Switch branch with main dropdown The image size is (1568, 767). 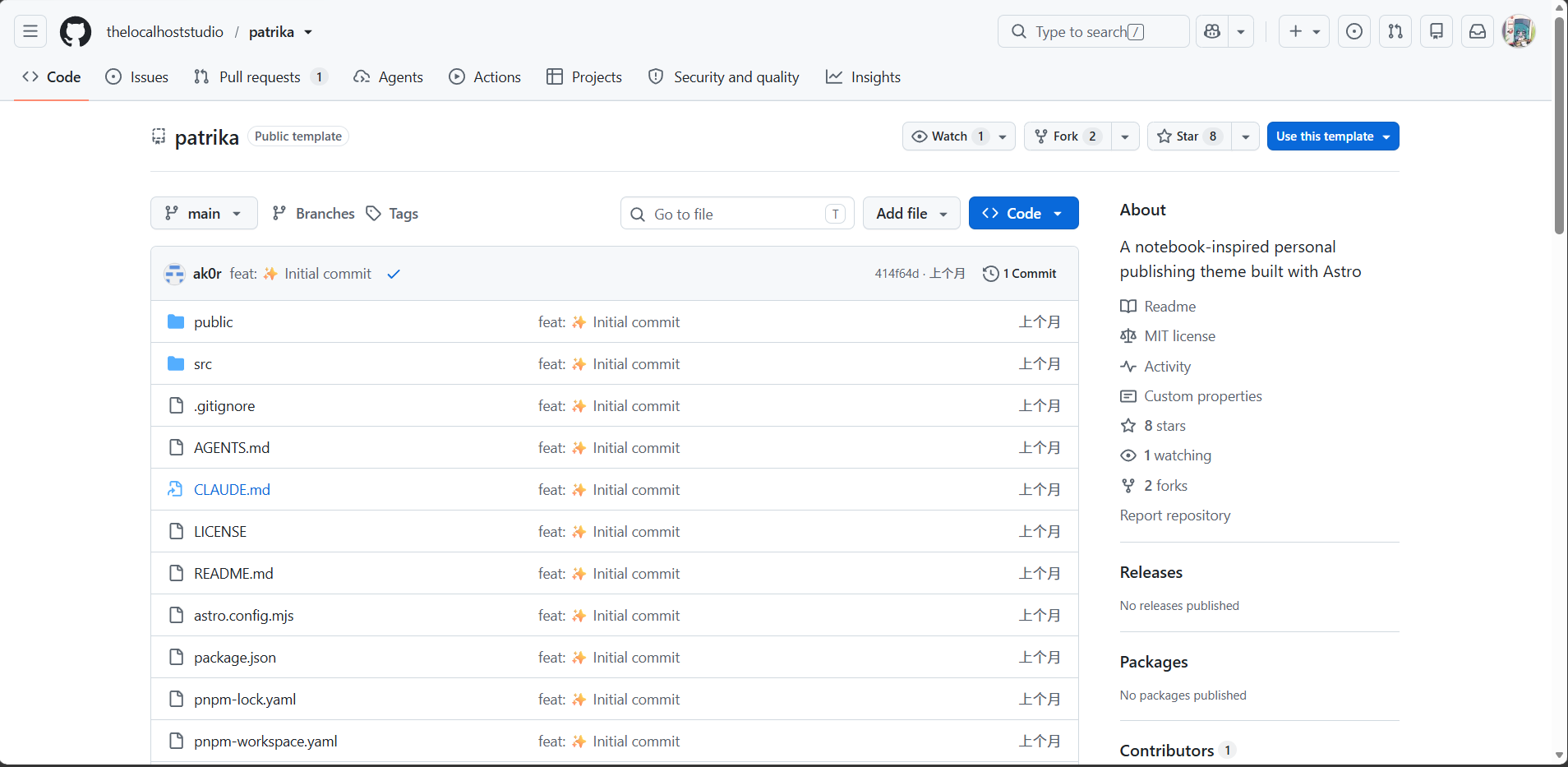point(204,213)
